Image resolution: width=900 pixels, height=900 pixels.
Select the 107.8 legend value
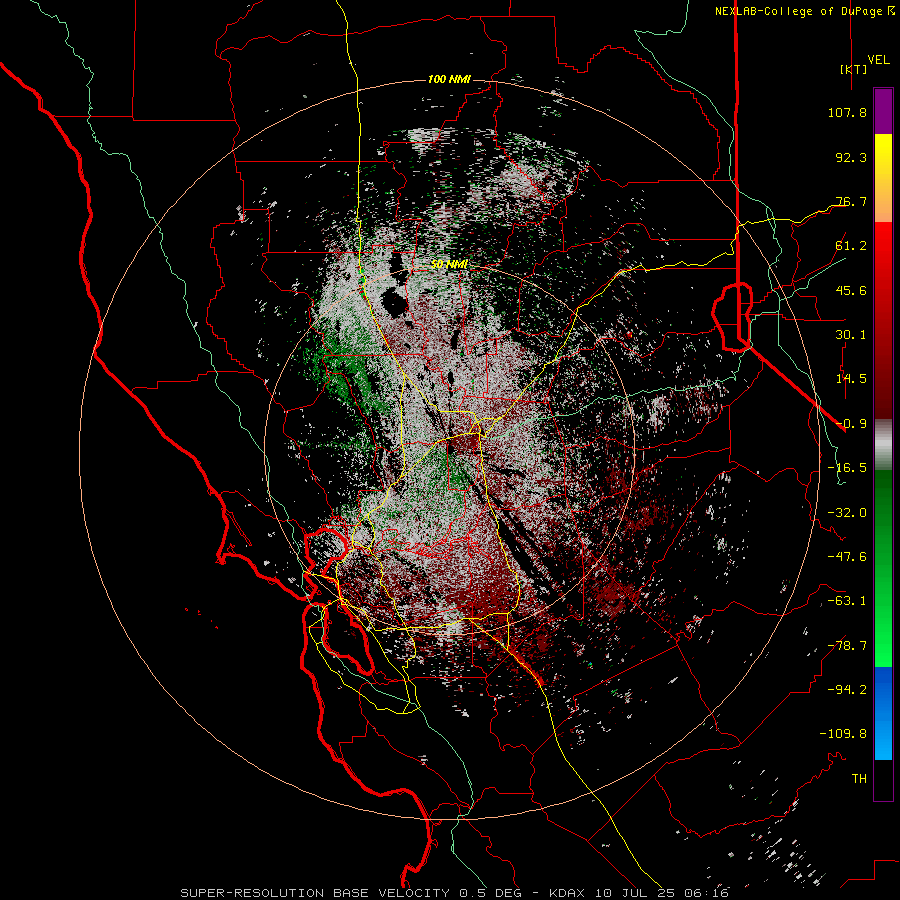coord(847,112)
